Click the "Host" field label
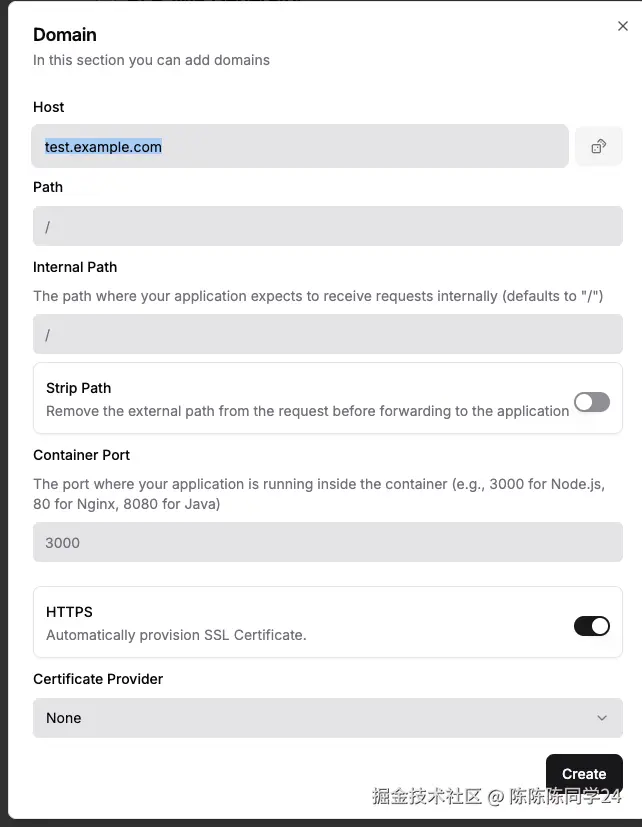642x827 pixels. 49,107
